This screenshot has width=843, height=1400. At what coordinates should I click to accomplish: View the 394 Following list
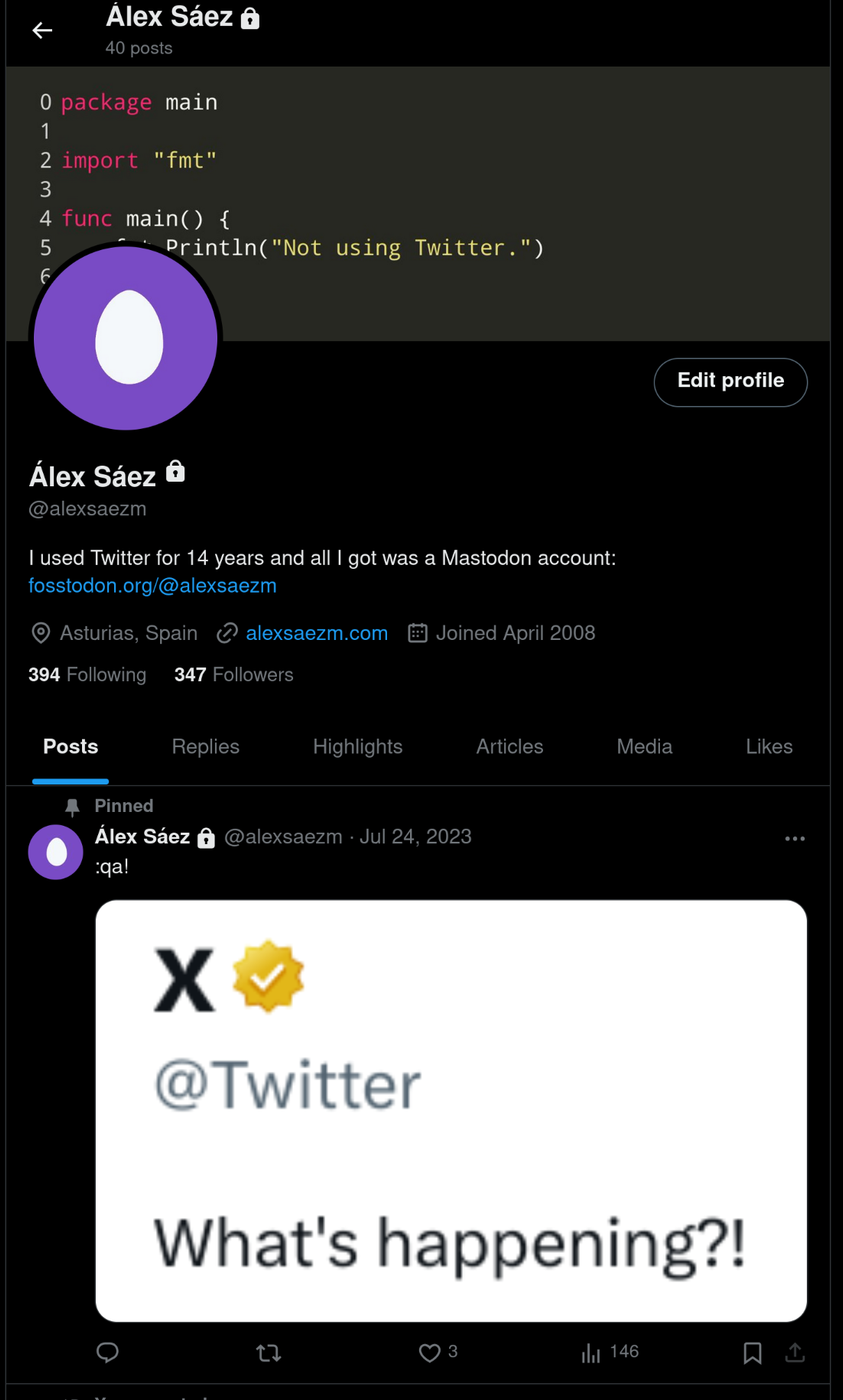[88, 674]
